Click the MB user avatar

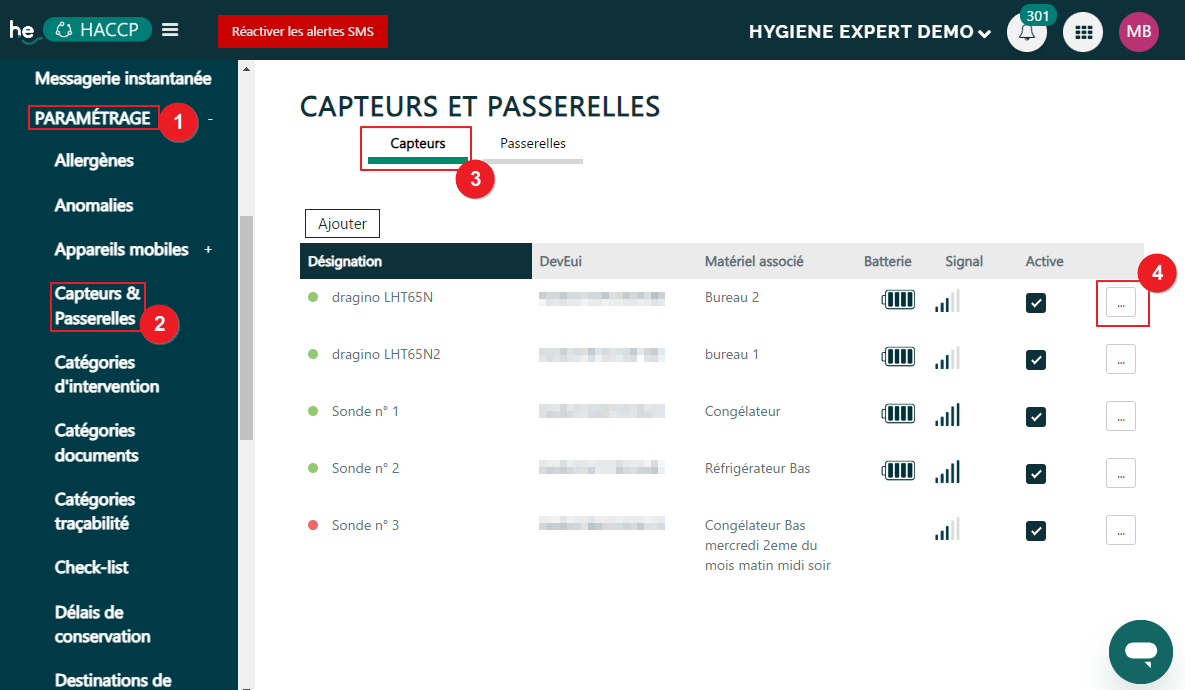tap(1138, 32)
